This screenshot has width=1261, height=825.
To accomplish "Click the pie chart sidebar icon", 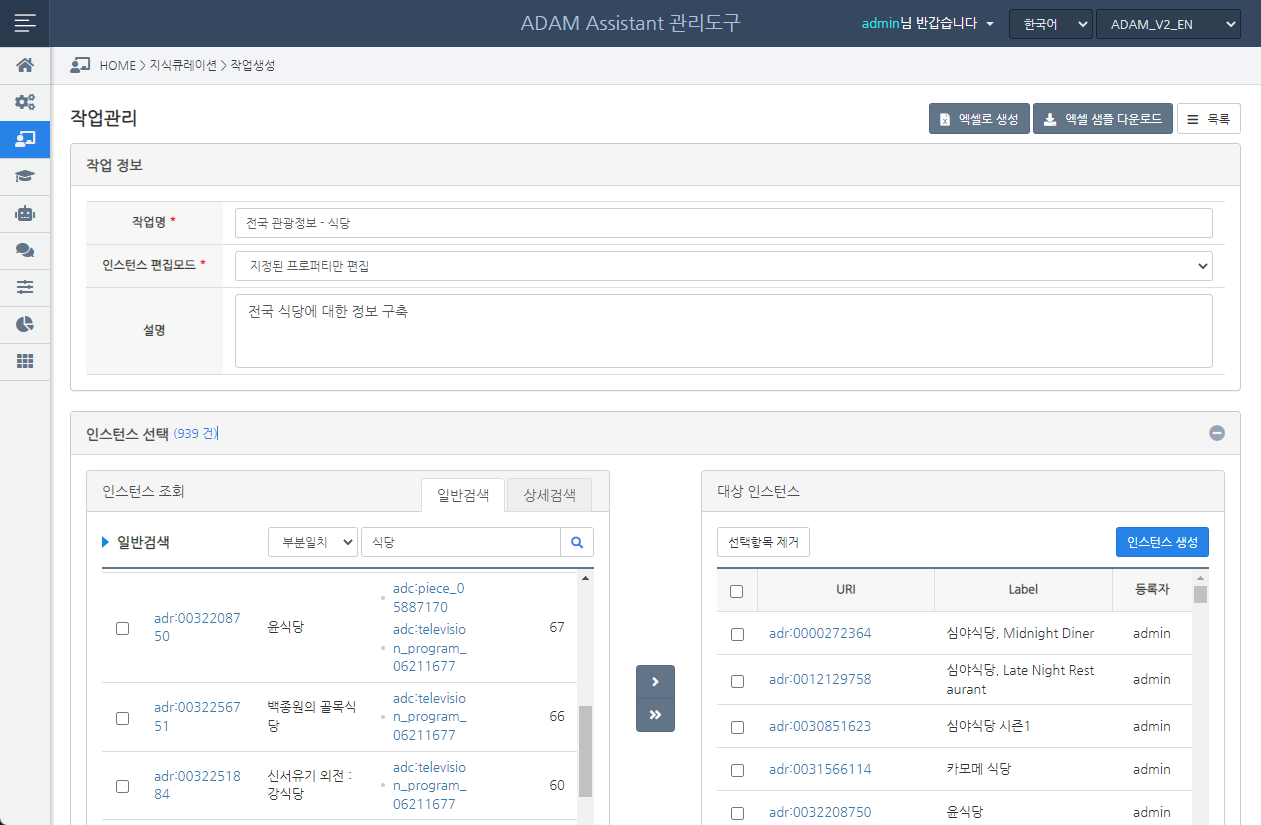I will coord(25,324).
